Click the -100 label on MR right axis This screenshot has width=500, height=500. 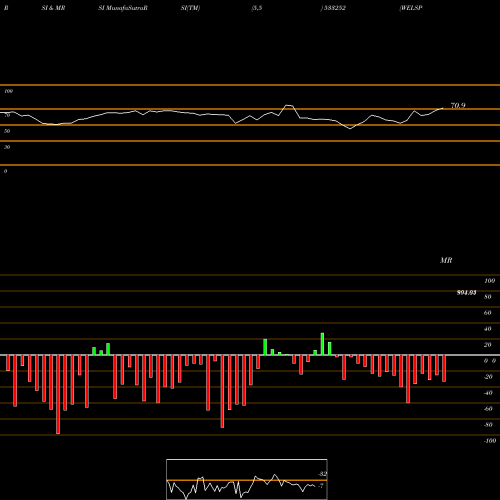(490, 441)
